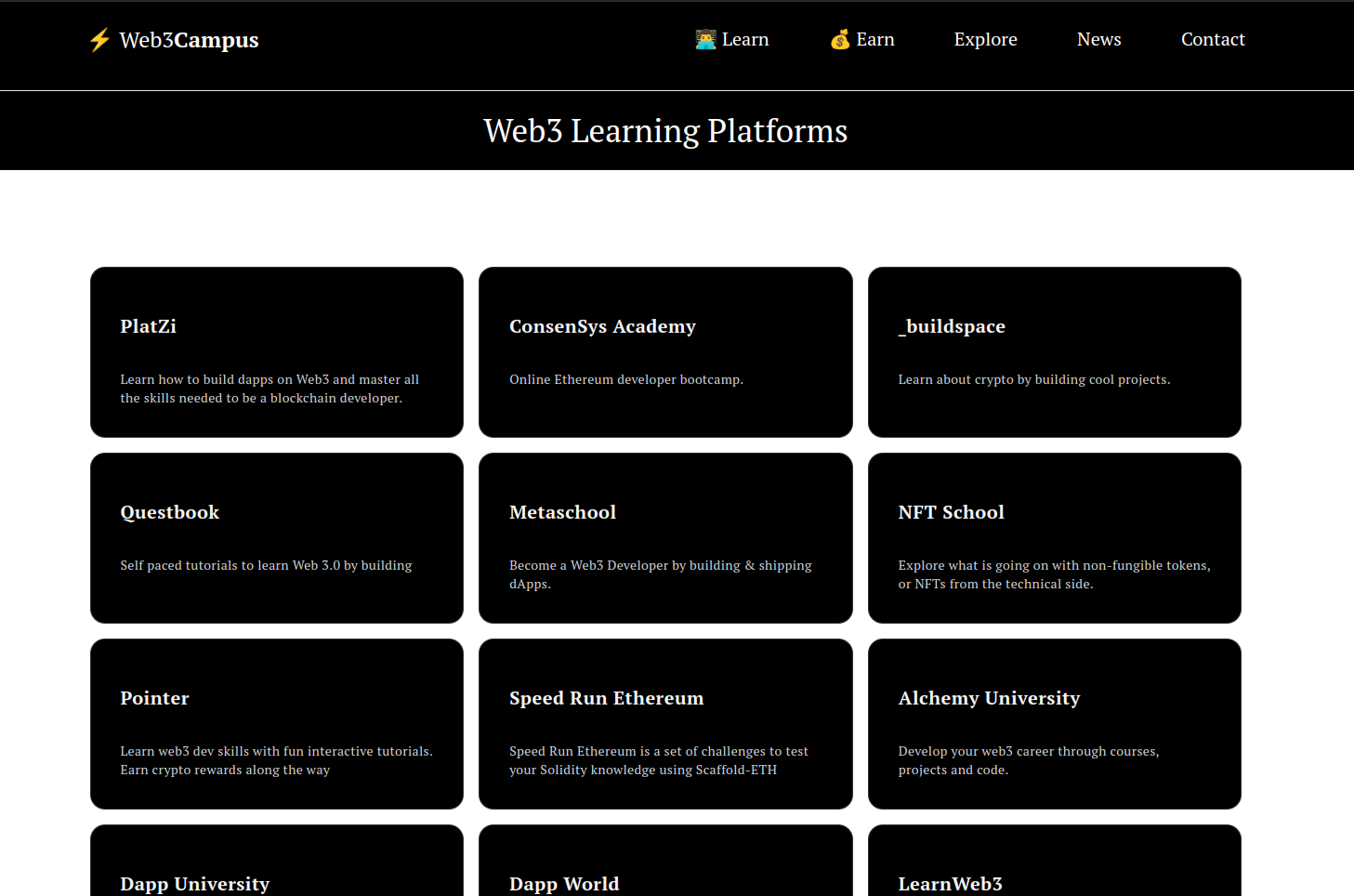The image size is (1354, 896).
Task: Click text 'Online Ethereum developer bootcamp.'
Action: pyautogui.click(x=626, y=379)
